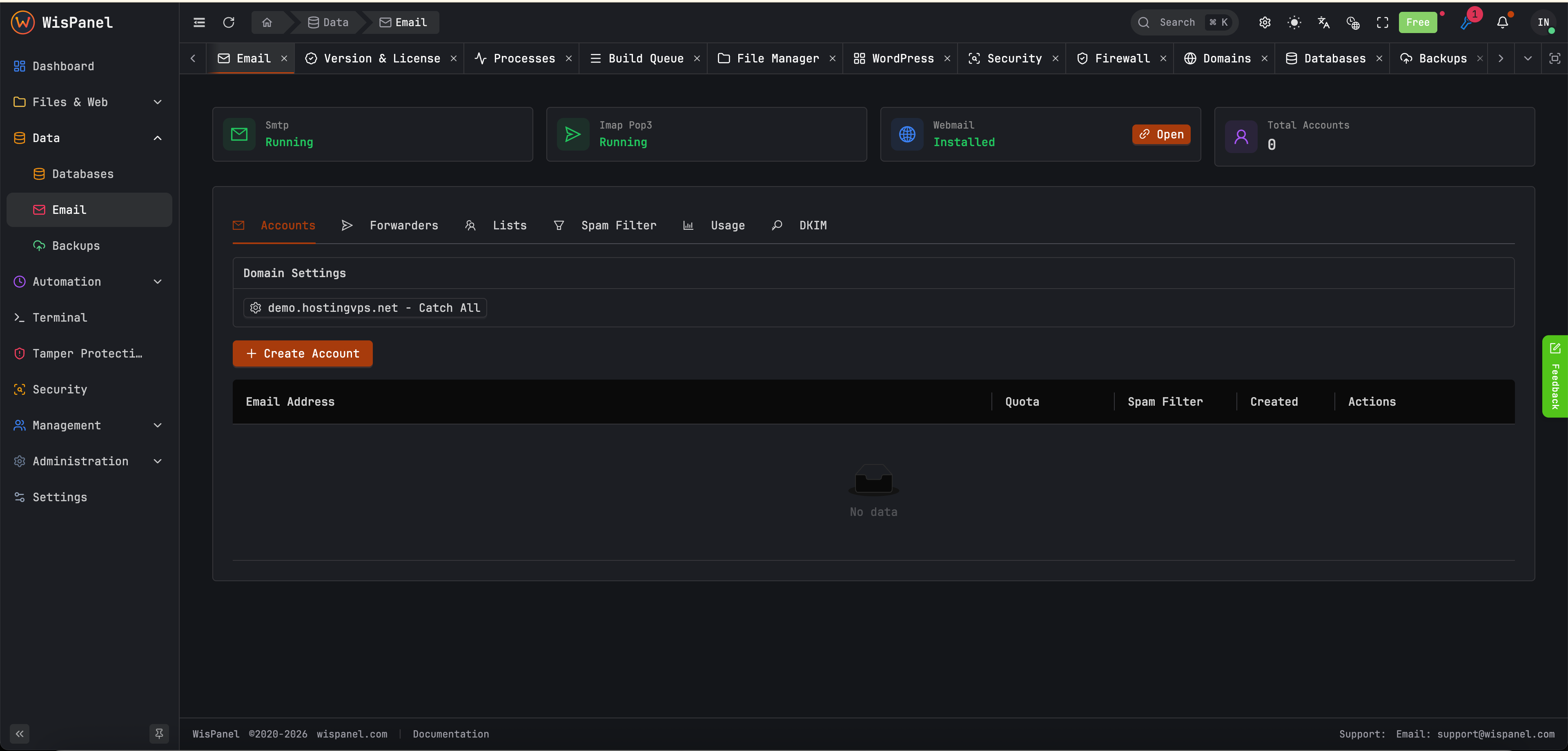Open Databases in sidebar
Image resolution: width=1568 pixels, height=751 pixels.
click(89, 173)
